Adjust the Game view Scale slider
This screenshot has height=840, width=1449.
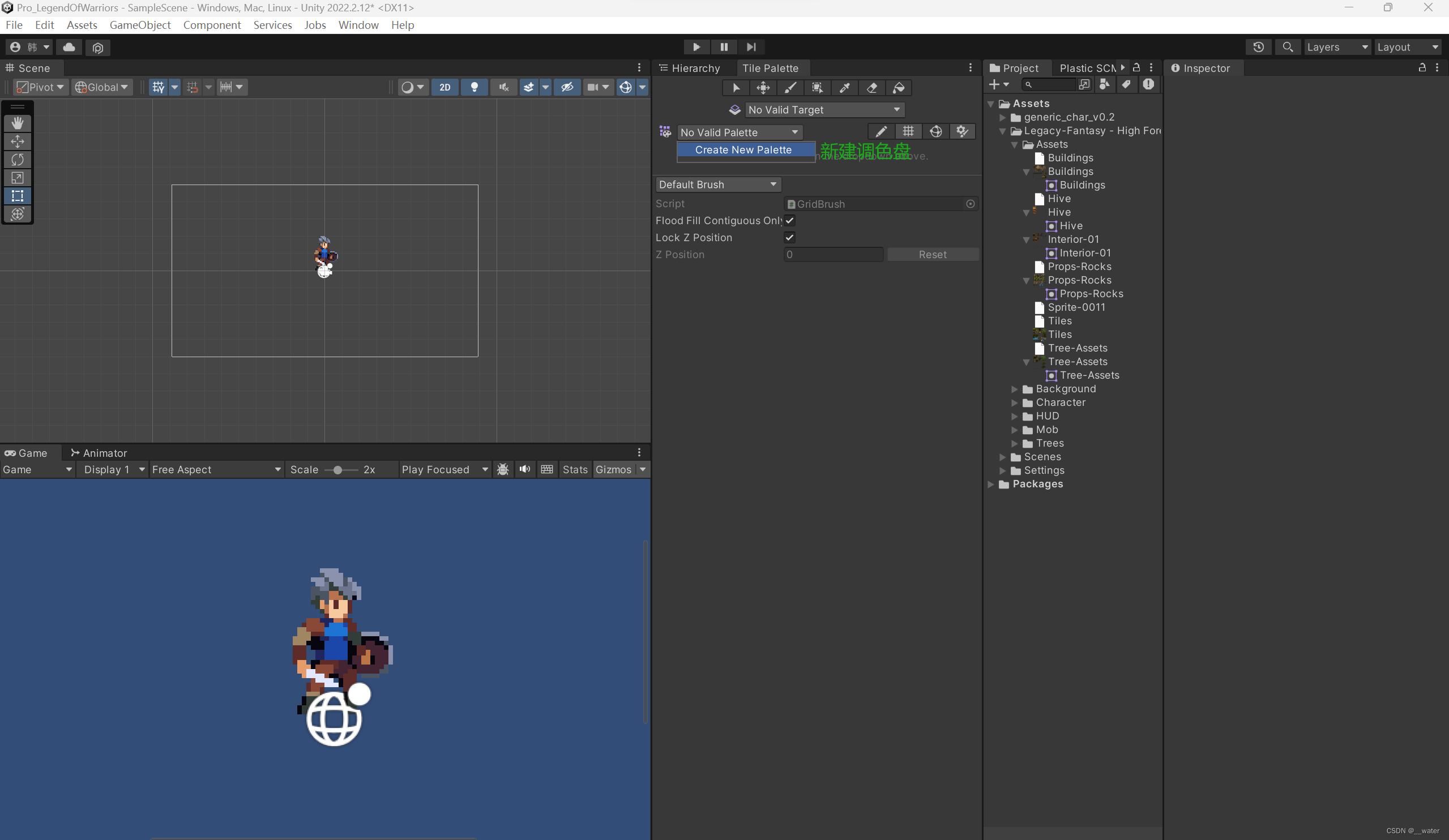click(x=337, y=470)
